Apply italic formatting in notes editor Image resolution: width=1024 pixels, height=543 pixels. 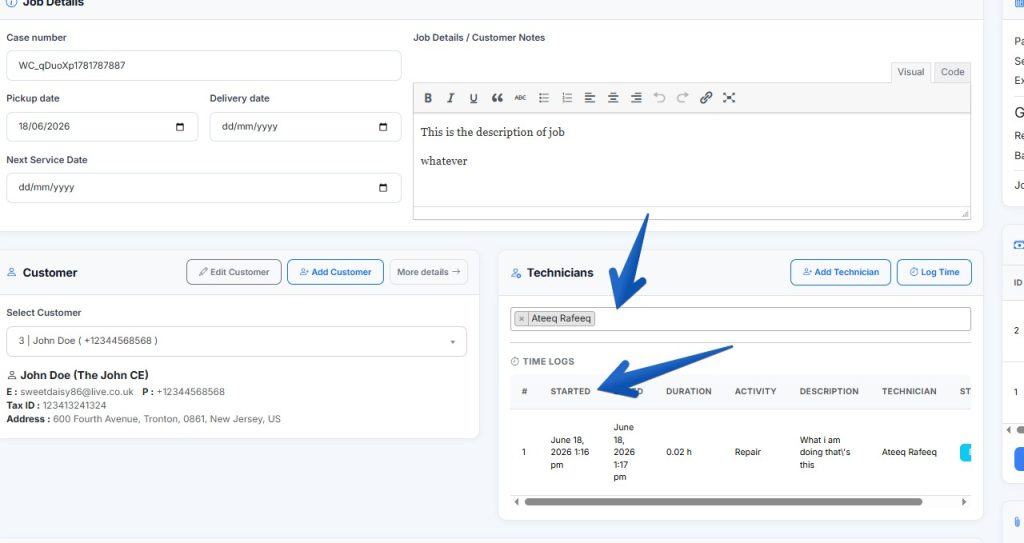tap(451, 98)
